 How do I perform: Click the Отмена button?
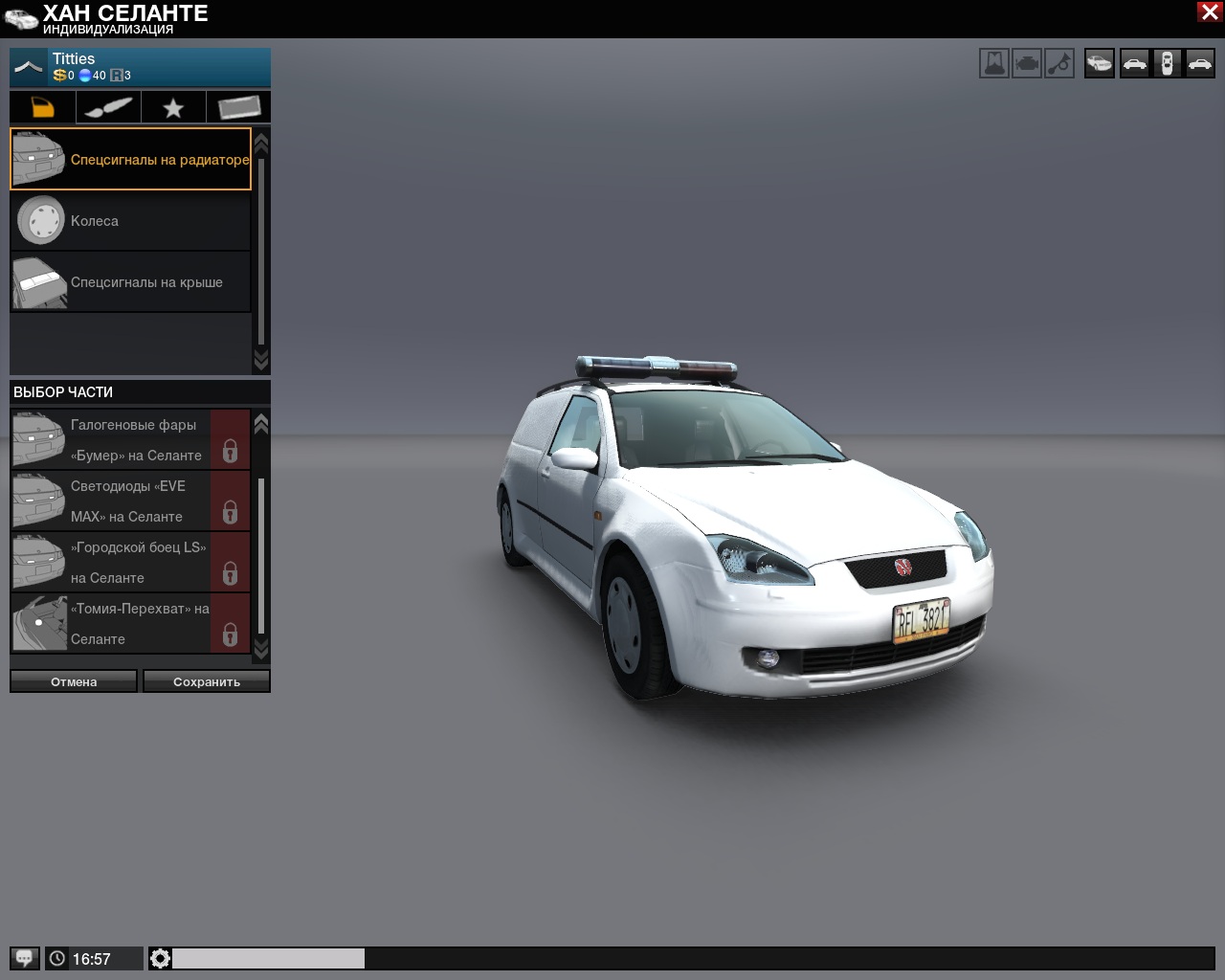[x=74, y=681]
